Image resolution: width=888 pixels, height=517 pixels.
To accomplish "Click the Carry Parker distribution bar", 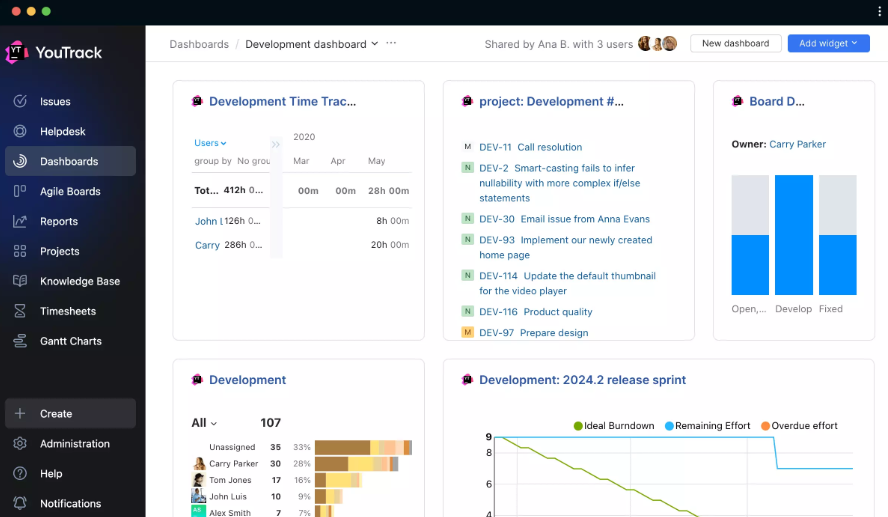I will tap(356, 464).
